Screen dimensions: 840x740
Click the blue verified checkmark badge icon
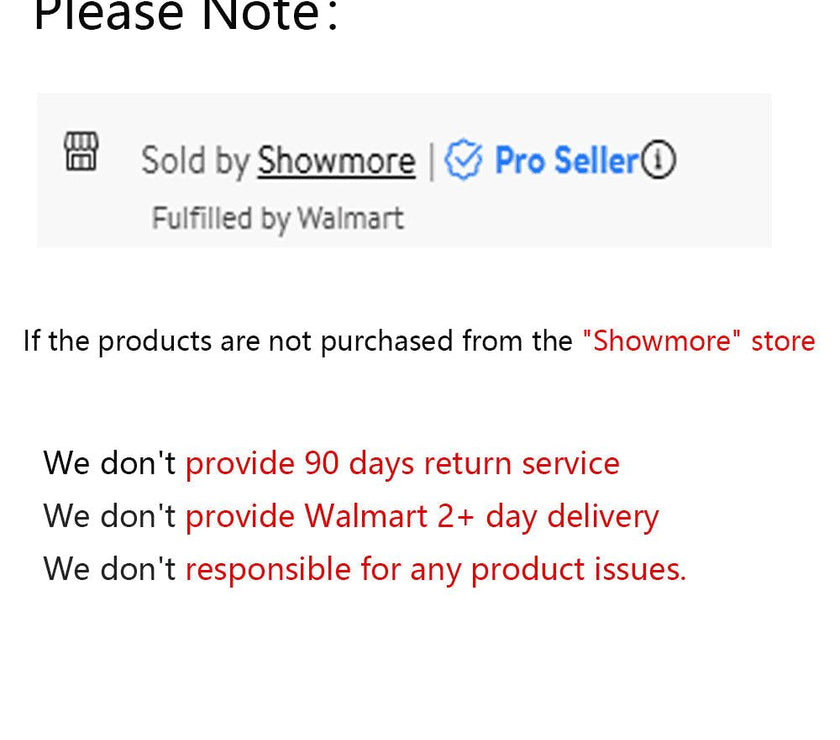point(463,159)
